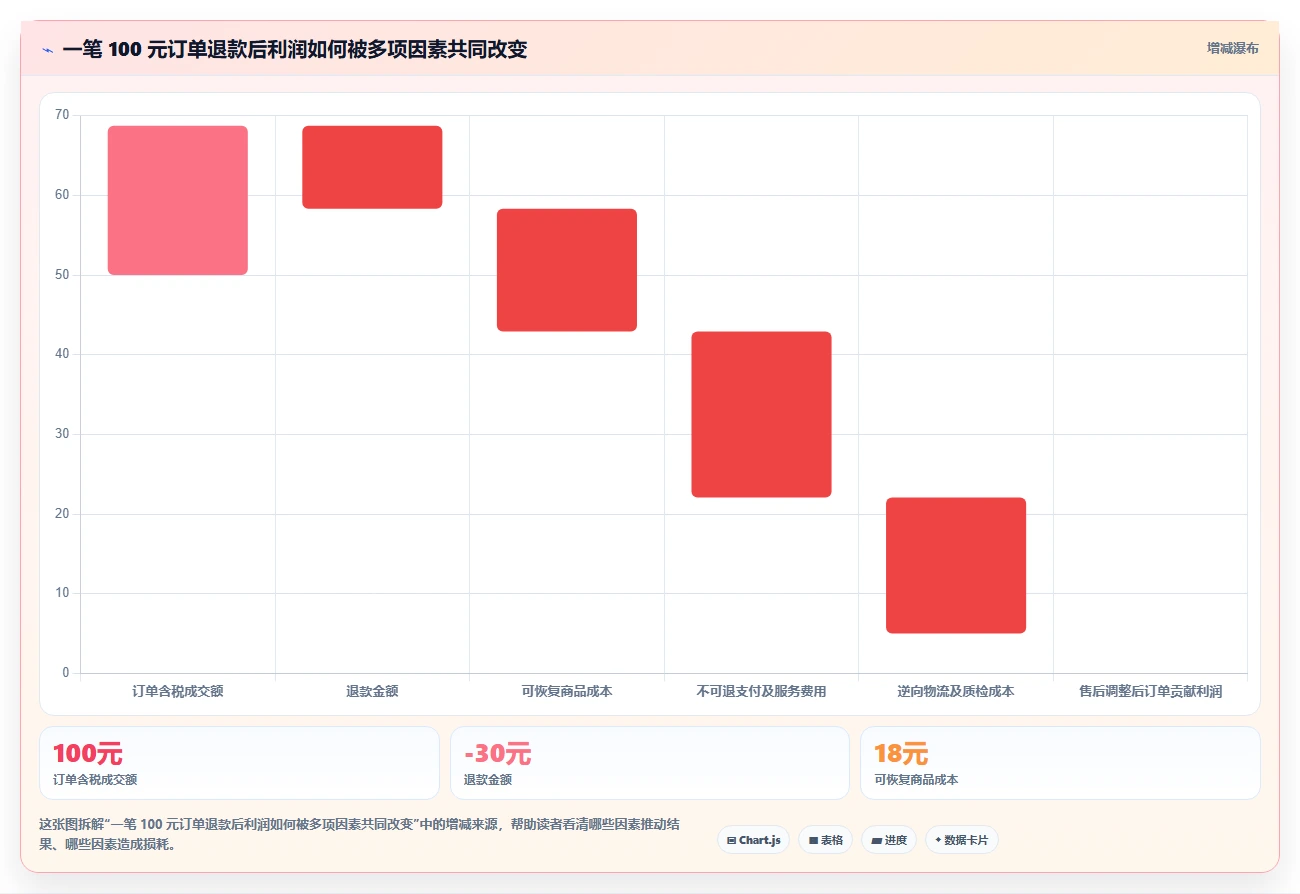Image resolution: width=1300 pixels, height=894 pixels.
Task: Click the x-axis label 不可退支付及服务费用
Action: click(761, 691)
